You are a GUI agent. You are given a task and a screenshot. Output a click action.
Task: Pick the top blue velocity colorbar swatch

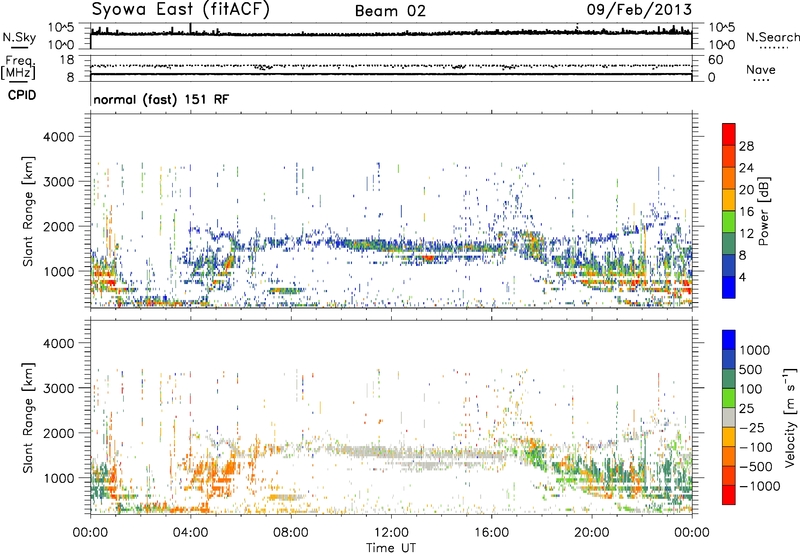click(729, 340)
